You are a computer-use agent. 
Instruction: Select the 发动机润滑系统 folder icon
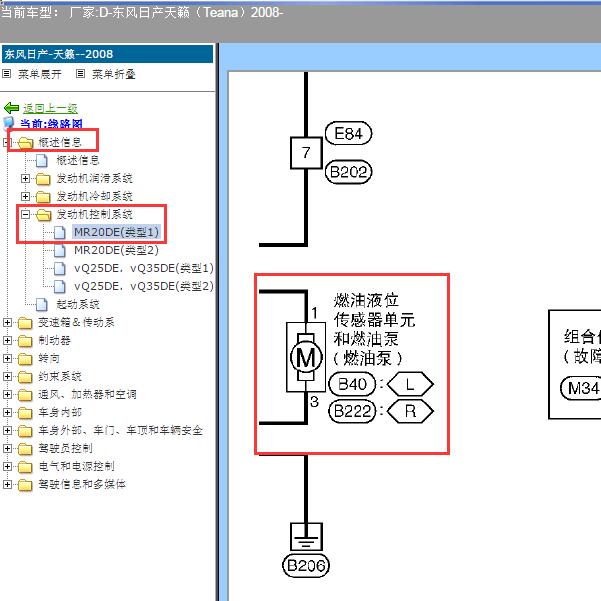(x=43, y=179)
